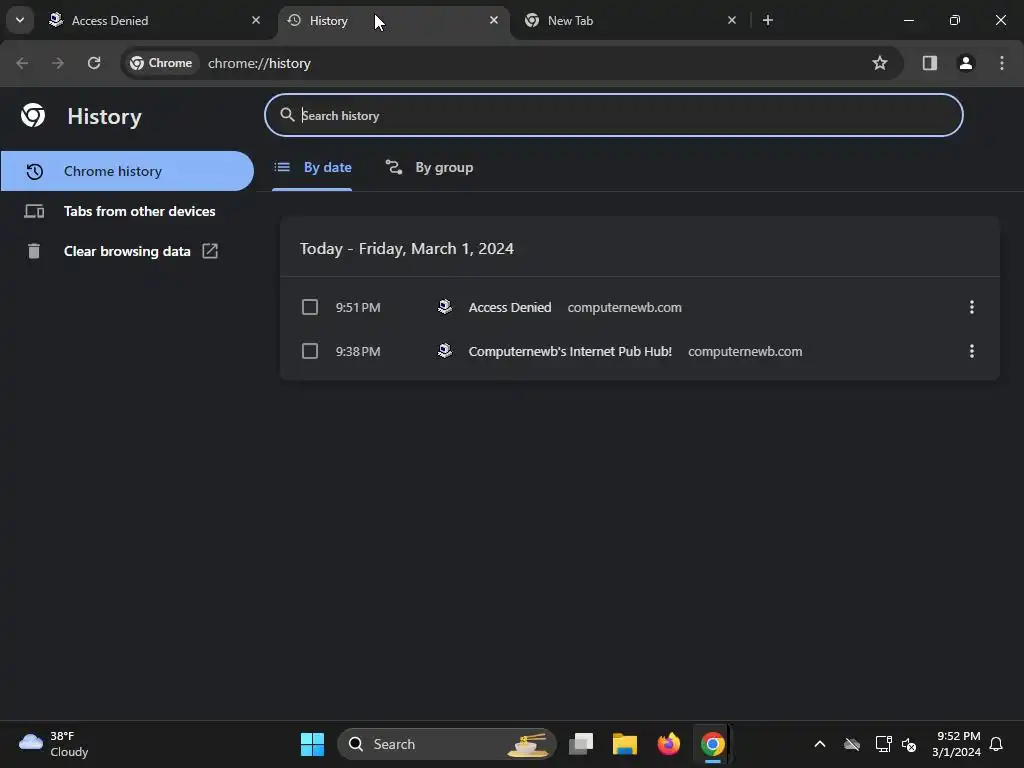Open Clear browsing data link
Viewport: 1024px width, 768px height.
127,251
